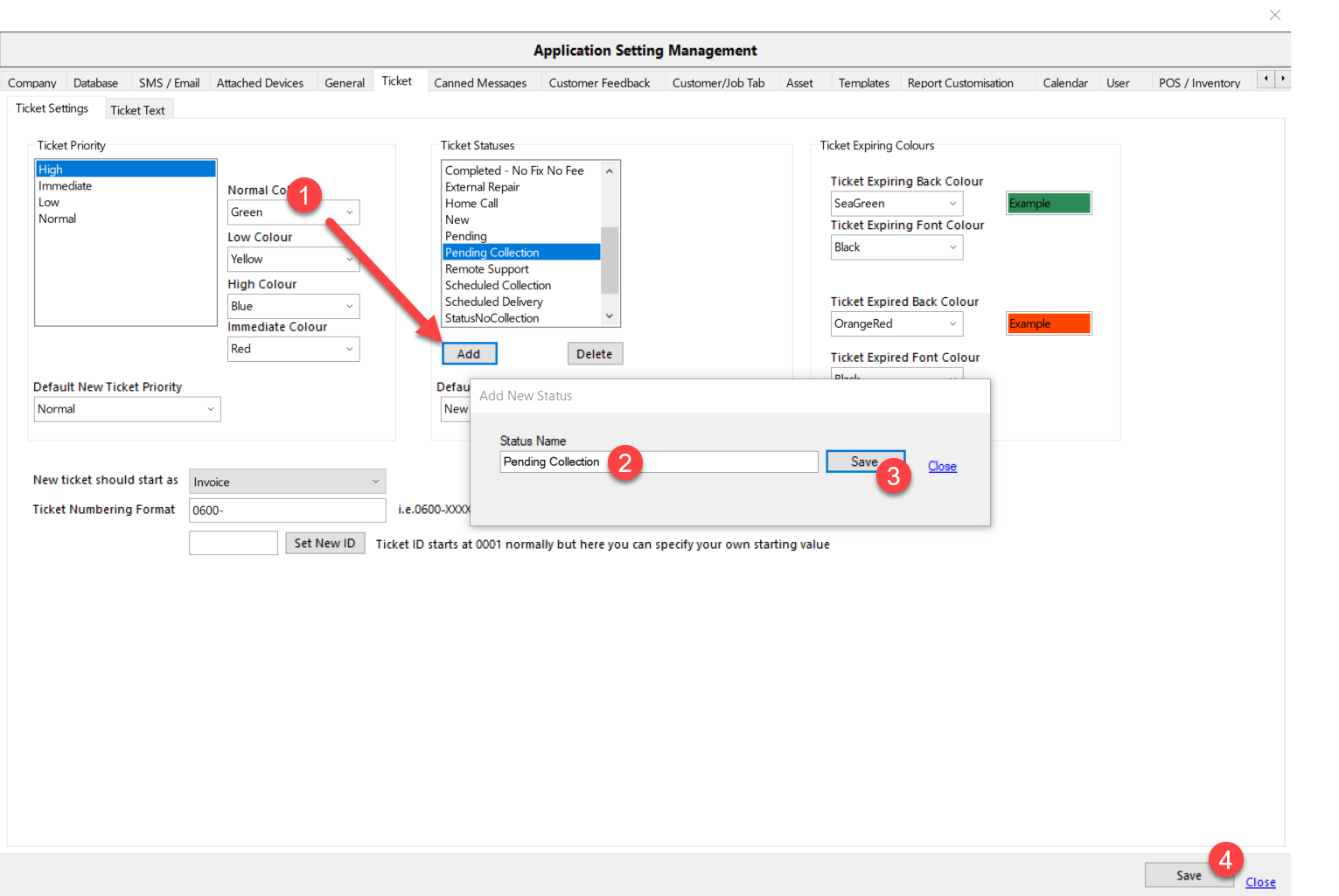
Task: Click the Ticket Statuses scrollbar thumb
Action: 610,260
